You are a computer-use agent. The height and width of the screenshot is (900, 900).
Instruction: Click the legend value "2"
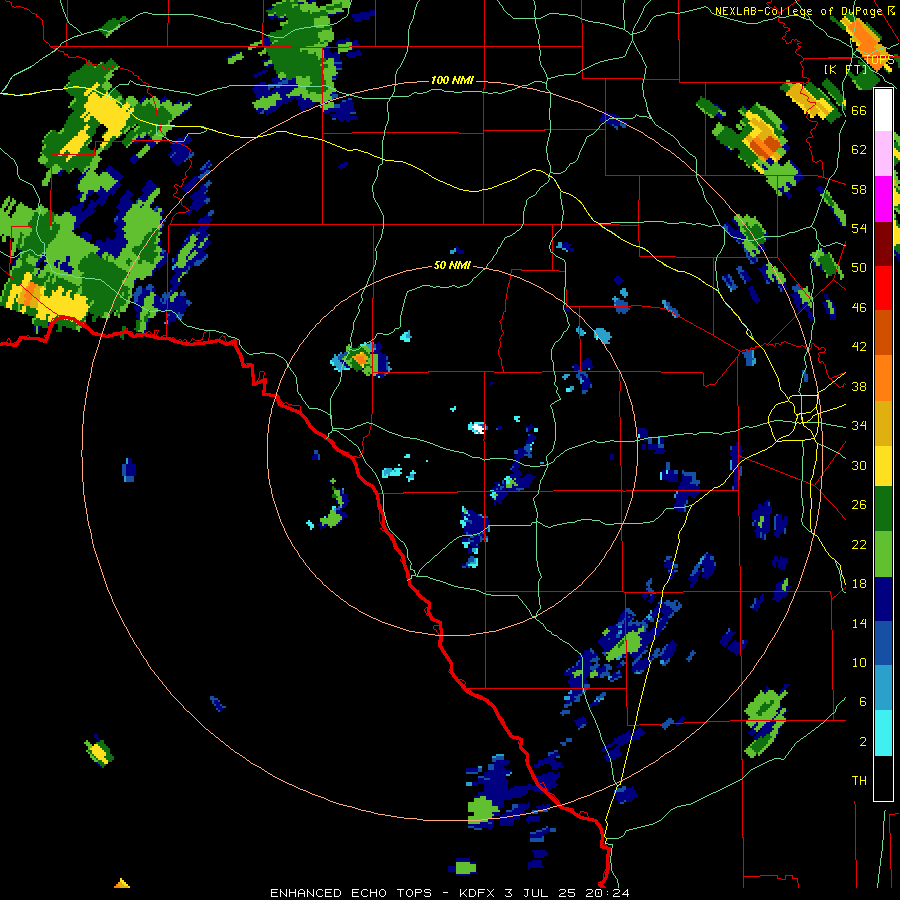tap(863, 742)
